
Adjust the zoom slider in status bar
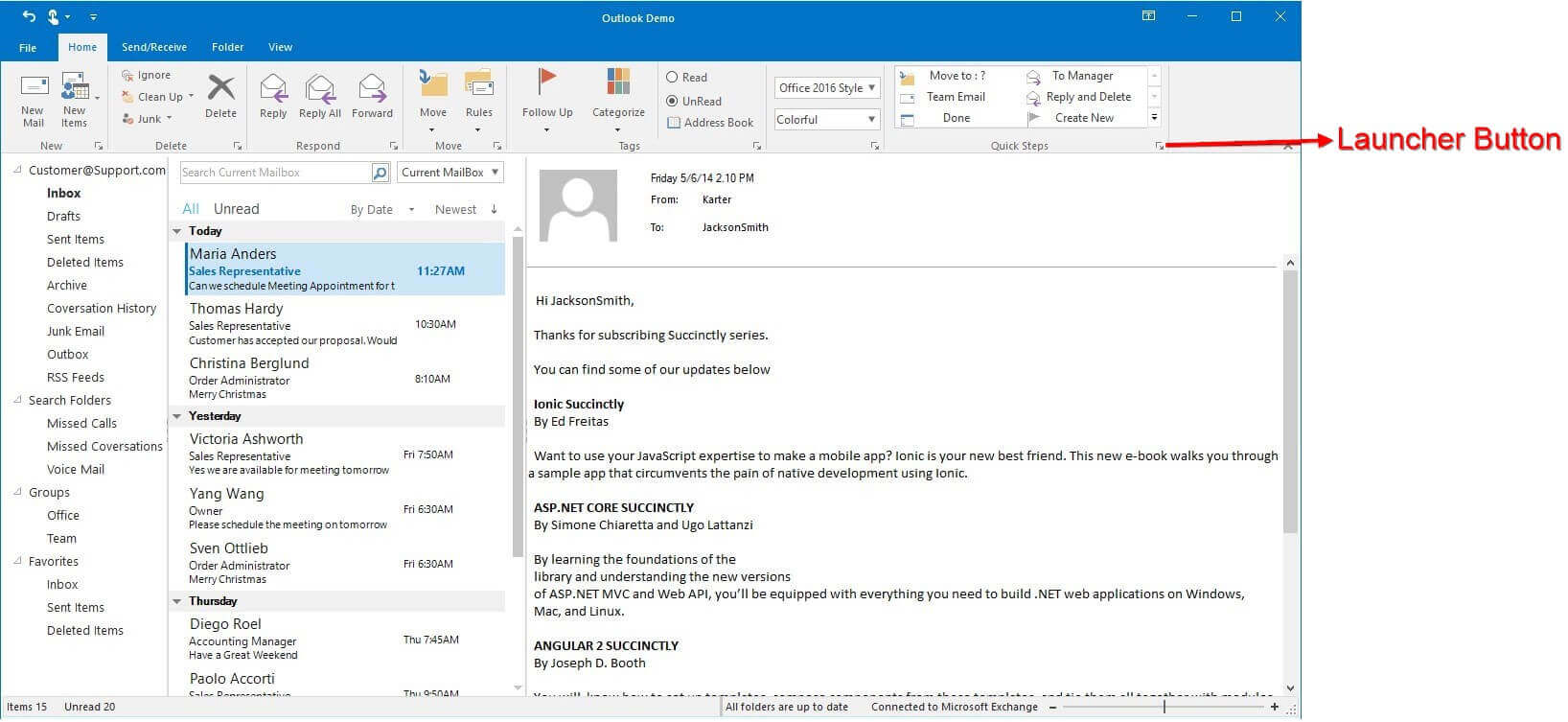coord(1164,707)
